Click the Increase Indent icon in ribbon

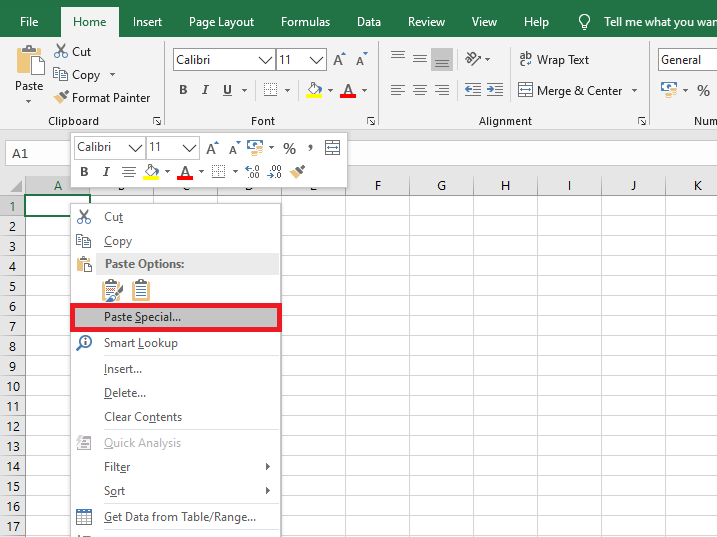pyautogui.click(x=495, y=90)
